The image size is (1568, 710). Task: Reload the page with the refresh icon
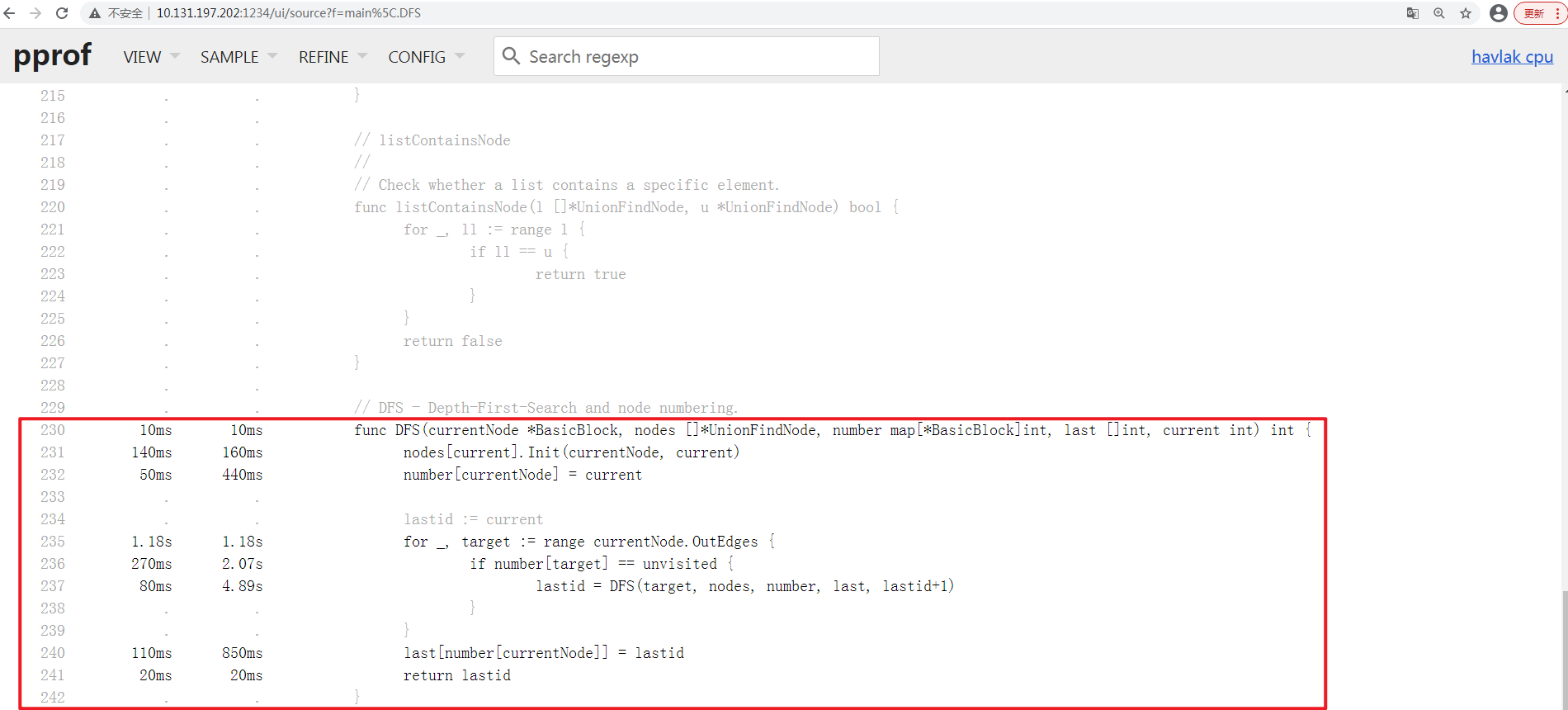point(62,13)
